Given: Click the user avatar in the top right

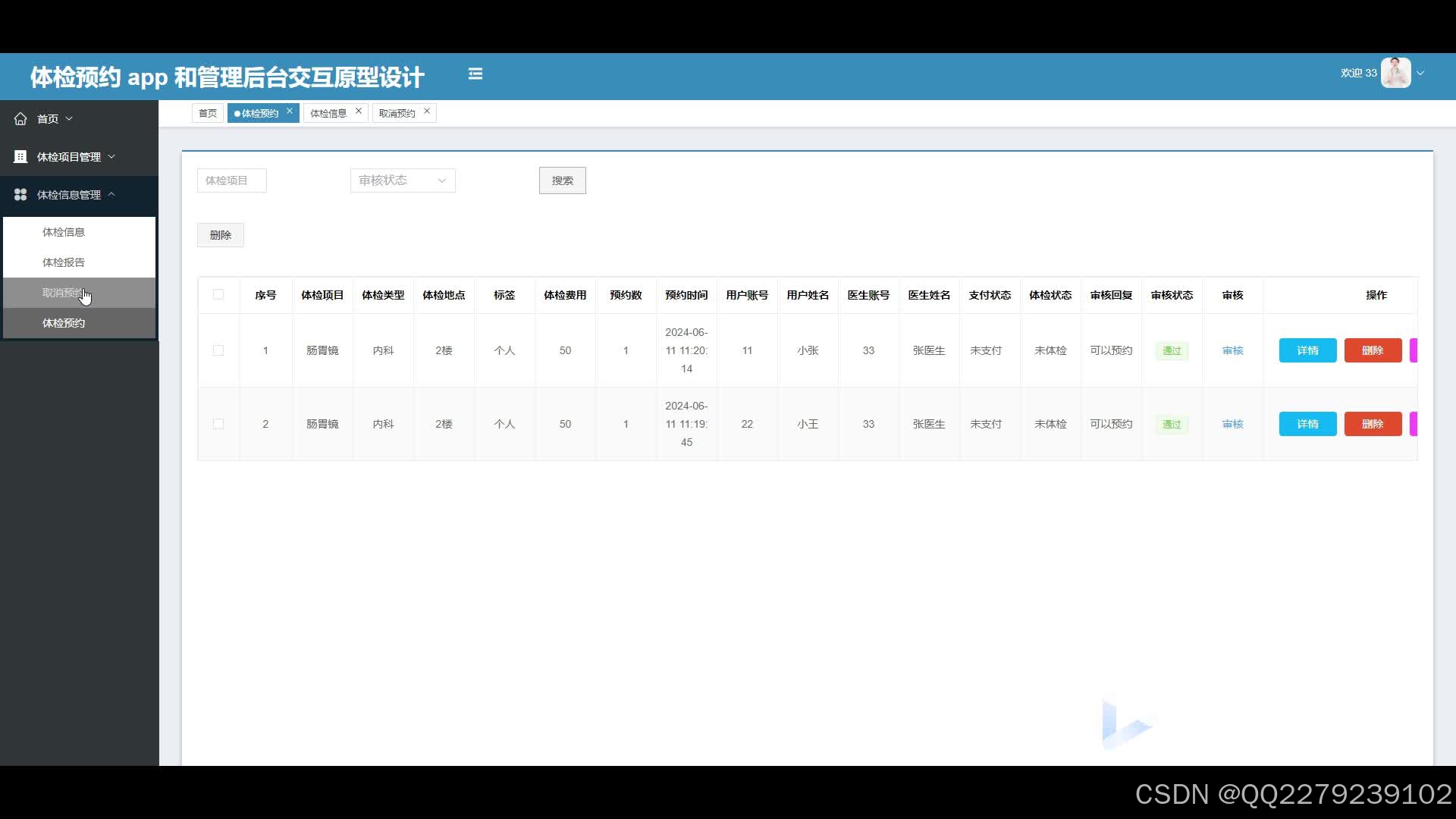Looking at the screenshot, I should tap(1396, 72).
